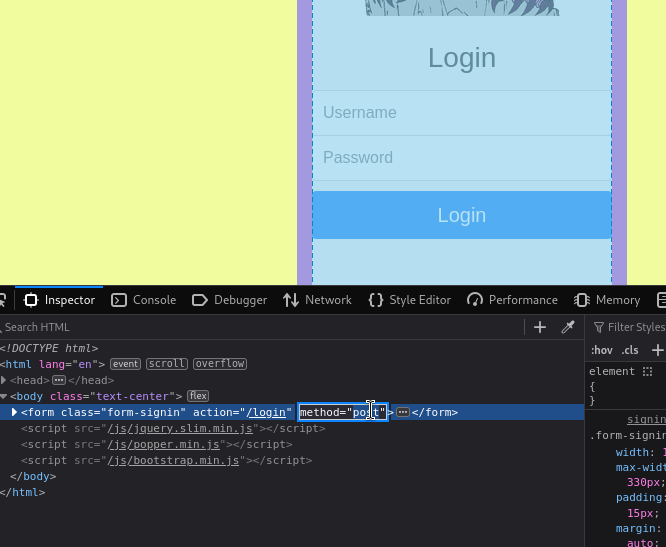Select the <!DOCTYPE html> line

pyautogui.click(x=49, y=348)
